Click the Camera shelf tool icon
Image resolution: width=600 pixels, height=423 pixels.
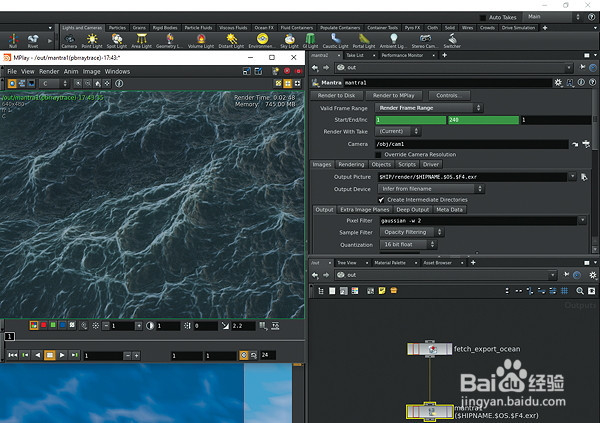click(69, 39)
